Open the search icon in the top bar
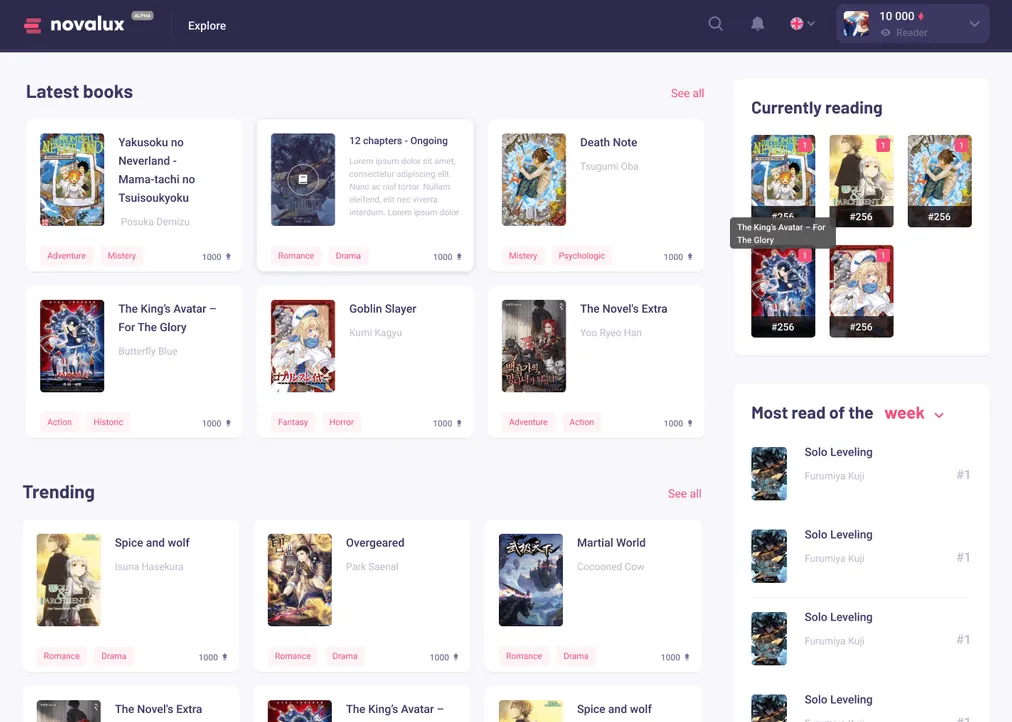The width and height of the screenshot is (1012, 722). 715,23
